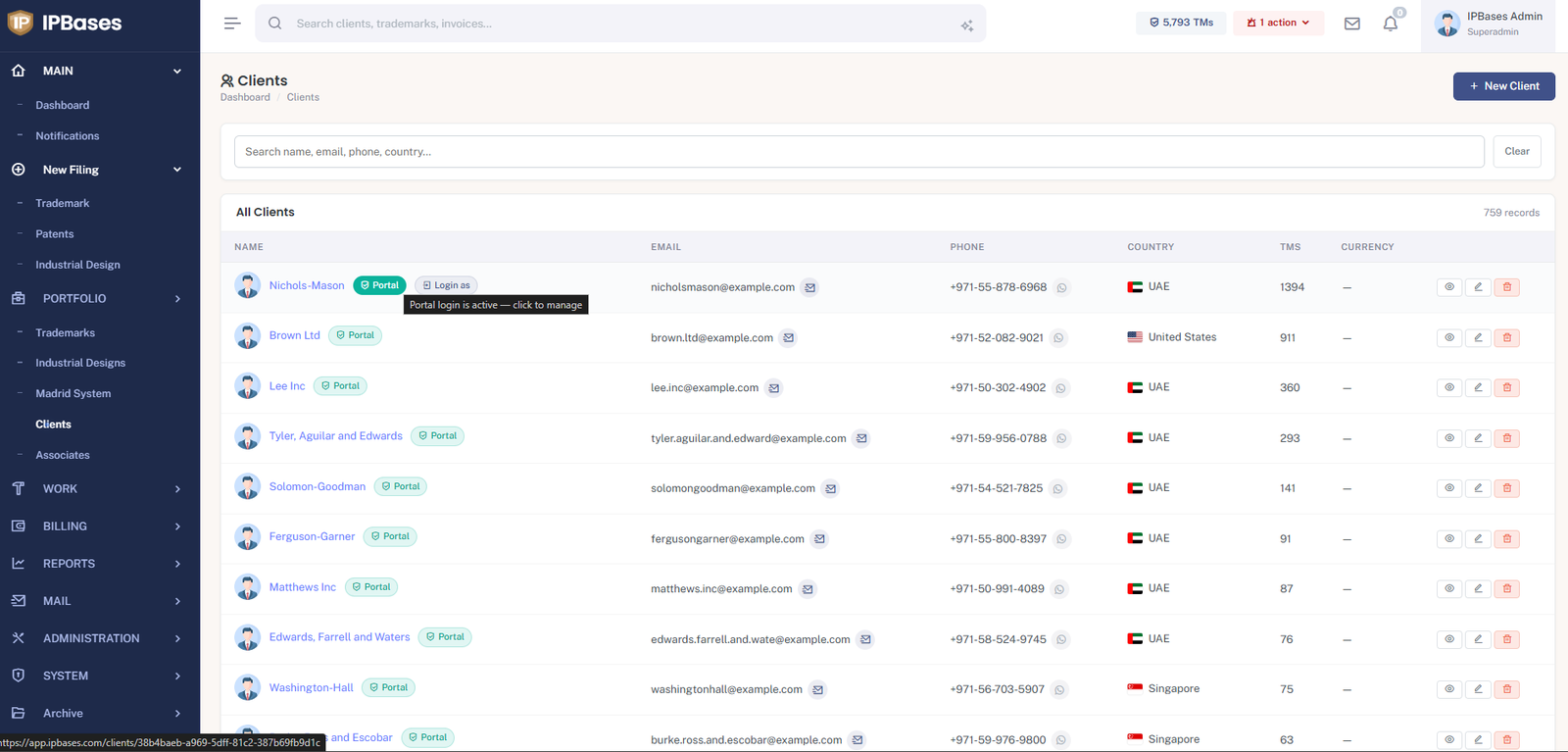This screenshot has height=752, width=1568.
Task: Open Madrid System in the sidebar
Action: [73, 393]
